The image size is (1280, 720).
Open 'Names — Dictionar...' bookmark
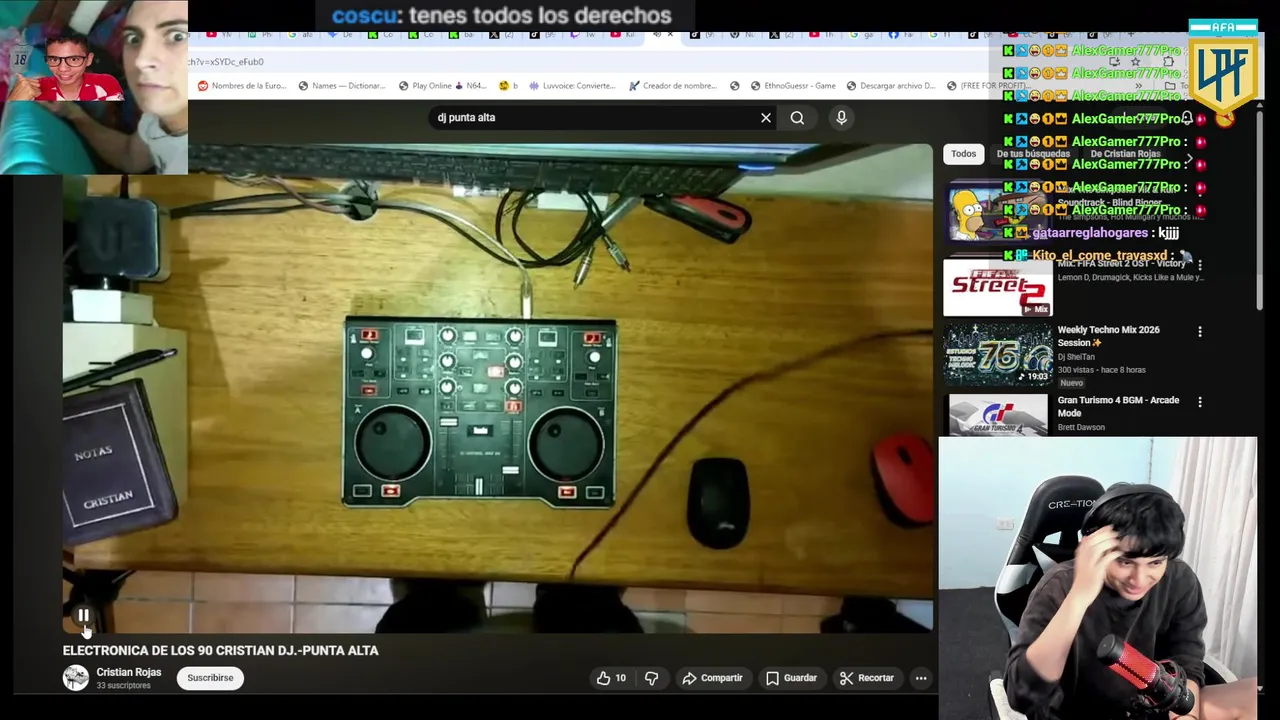click(x=341, y=86)
